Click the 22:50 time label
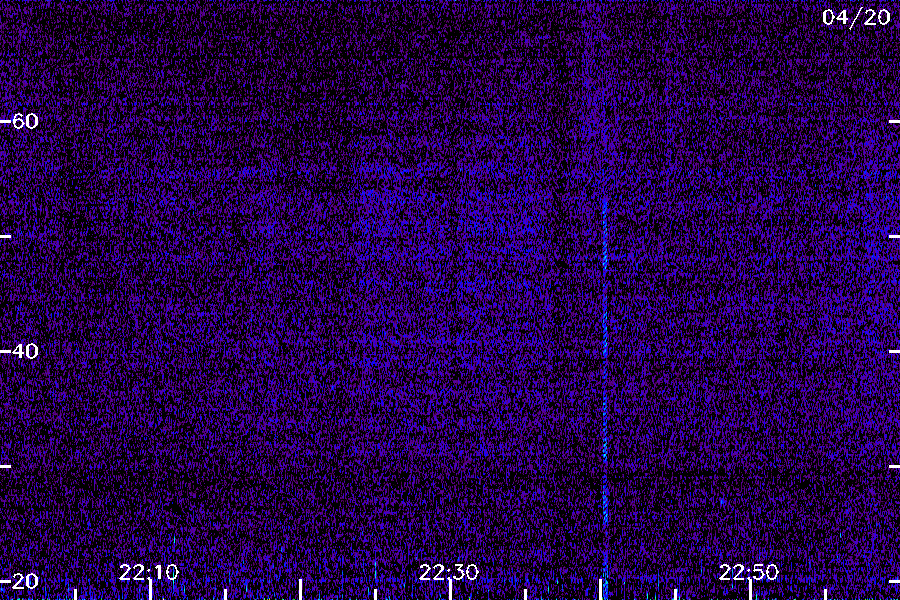This screenshot has width=900, height=600. (x=748, y=572)
